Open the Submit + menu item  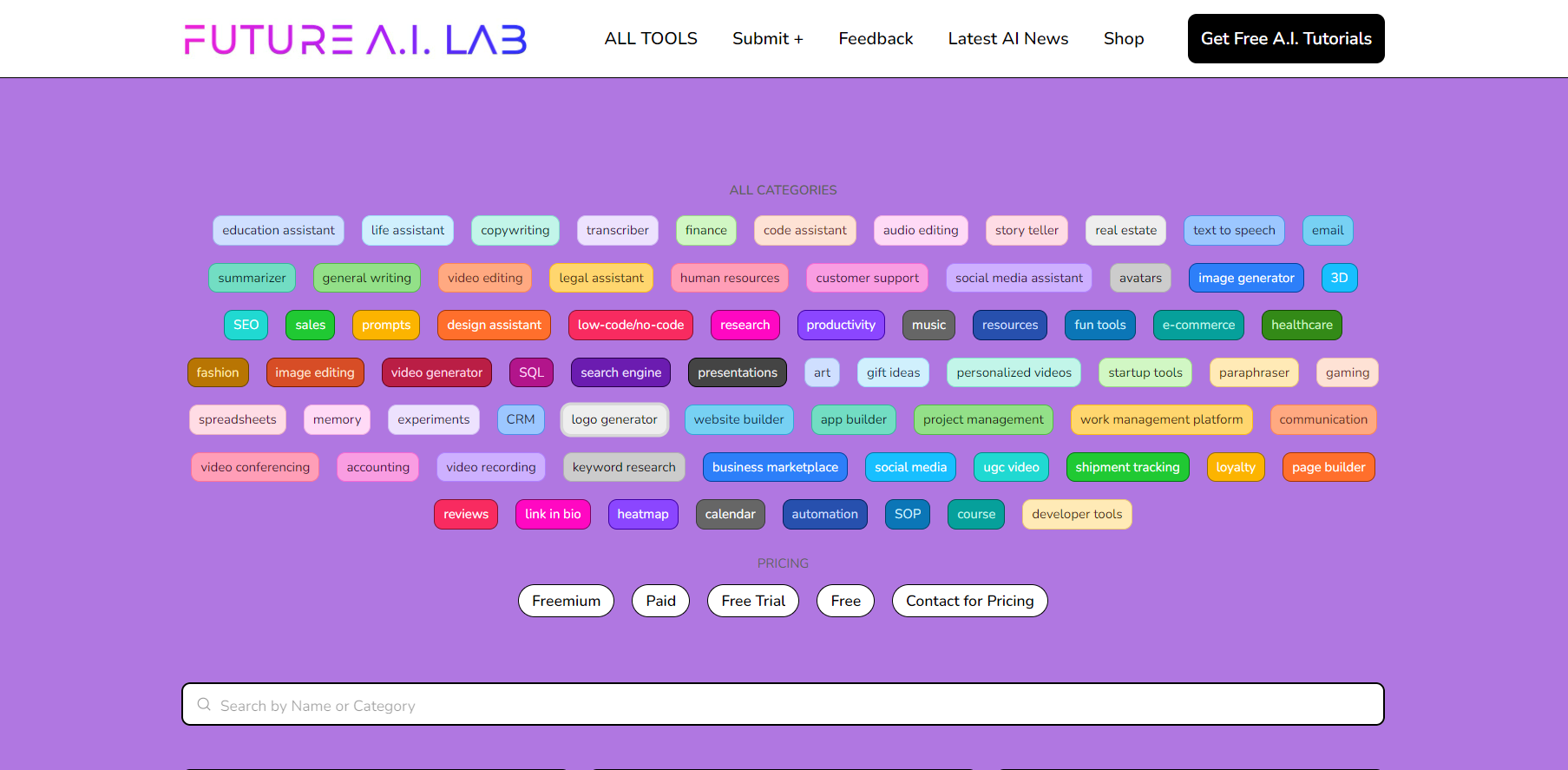click(x=768, y=38)
